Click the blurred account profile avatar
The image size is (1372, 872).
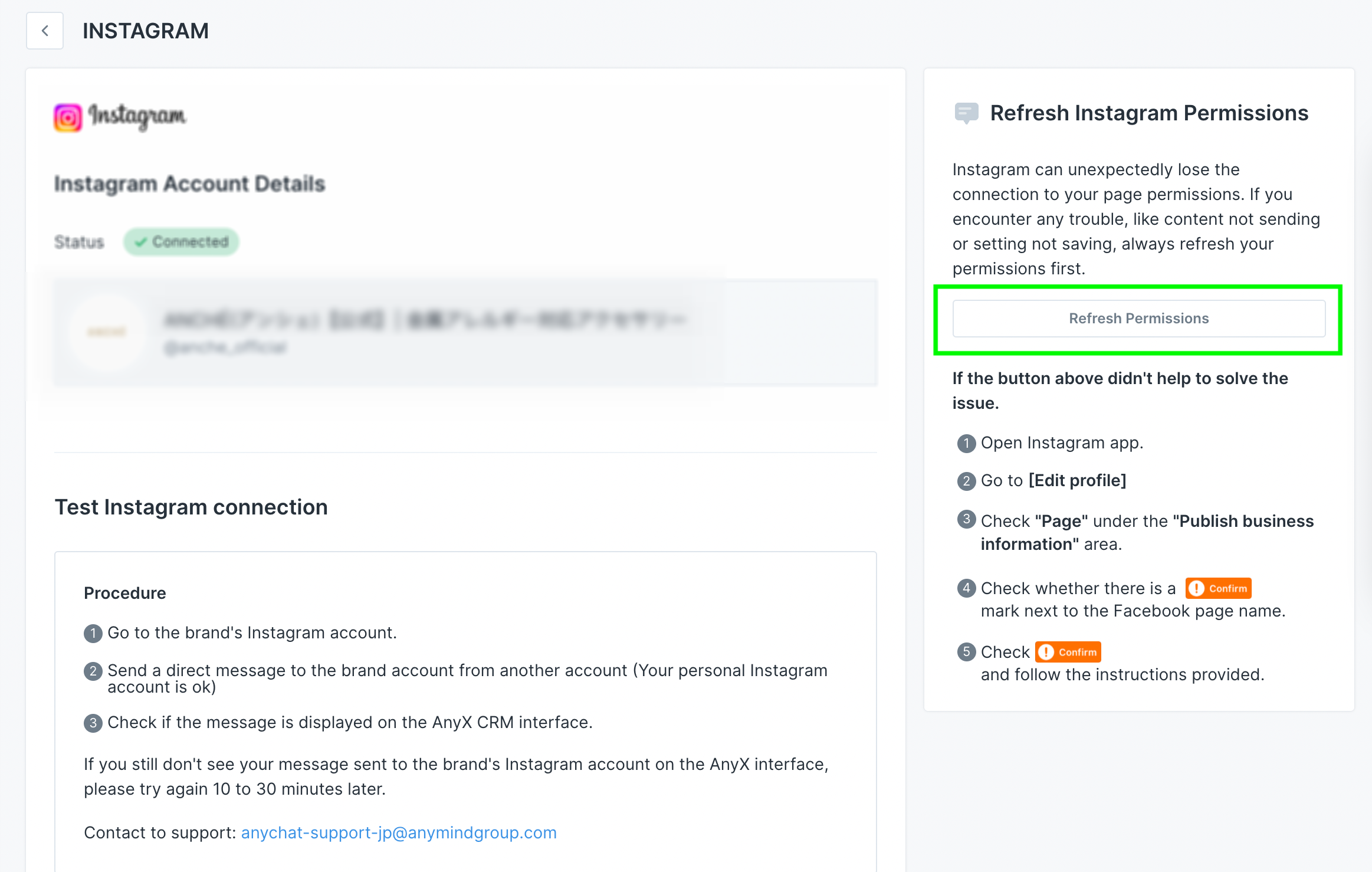(107, 332)
